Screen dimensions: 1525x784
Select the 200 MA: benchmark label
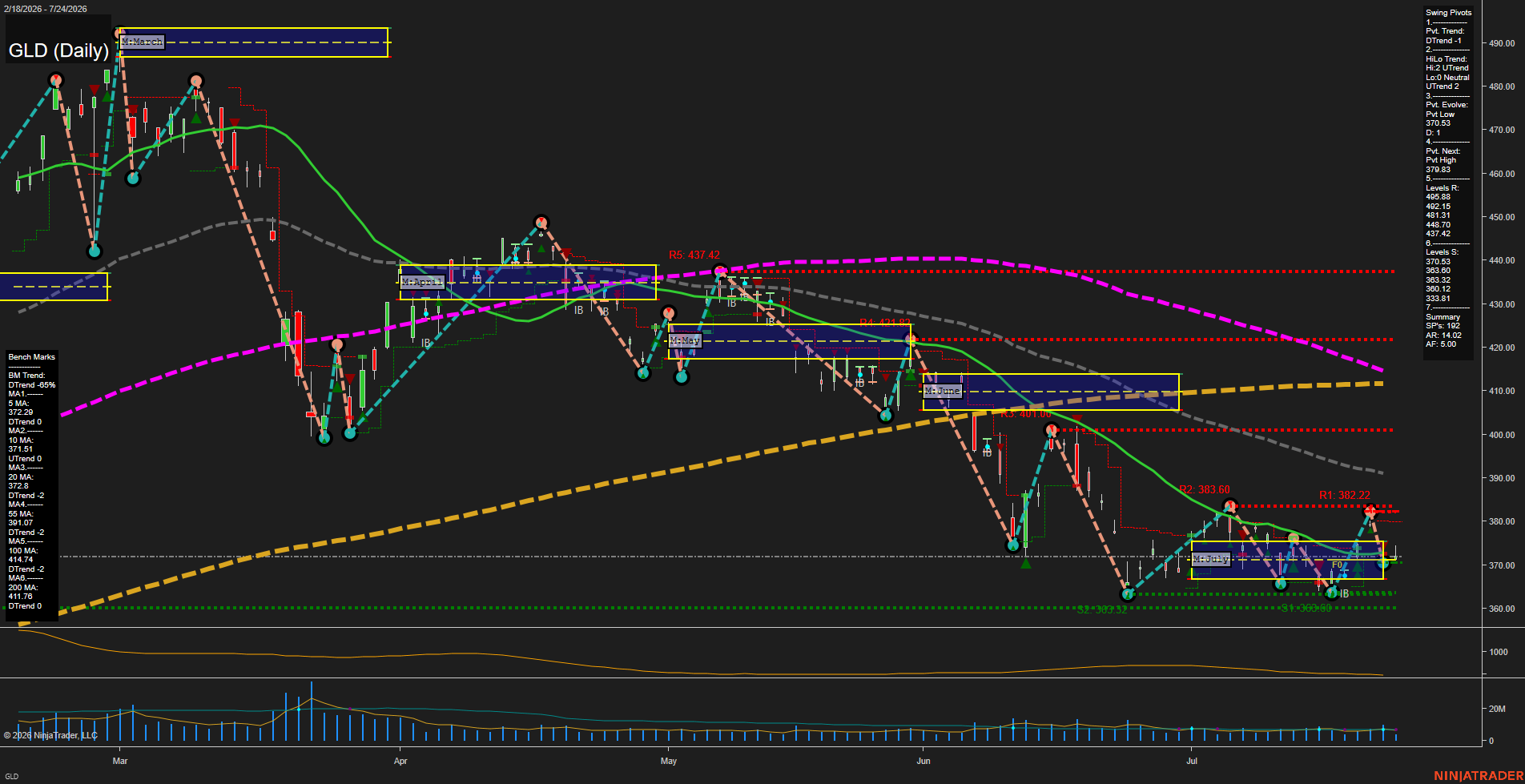pos(22,588)
